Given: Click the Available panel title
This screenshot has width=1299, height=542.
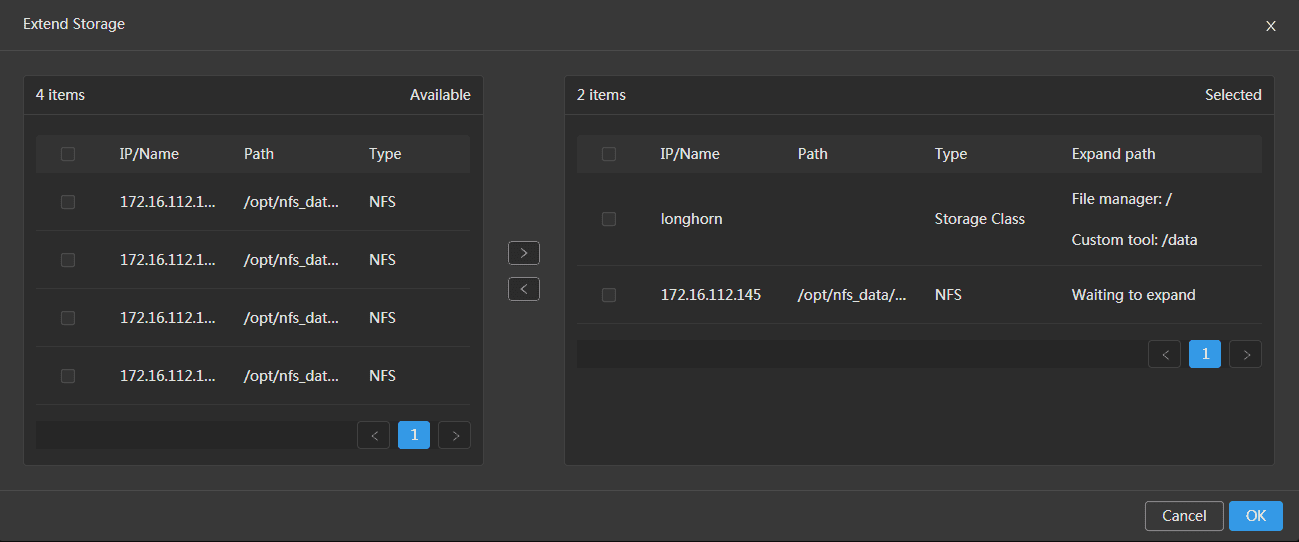Looking at the screenshot, I should coord(440,95).
